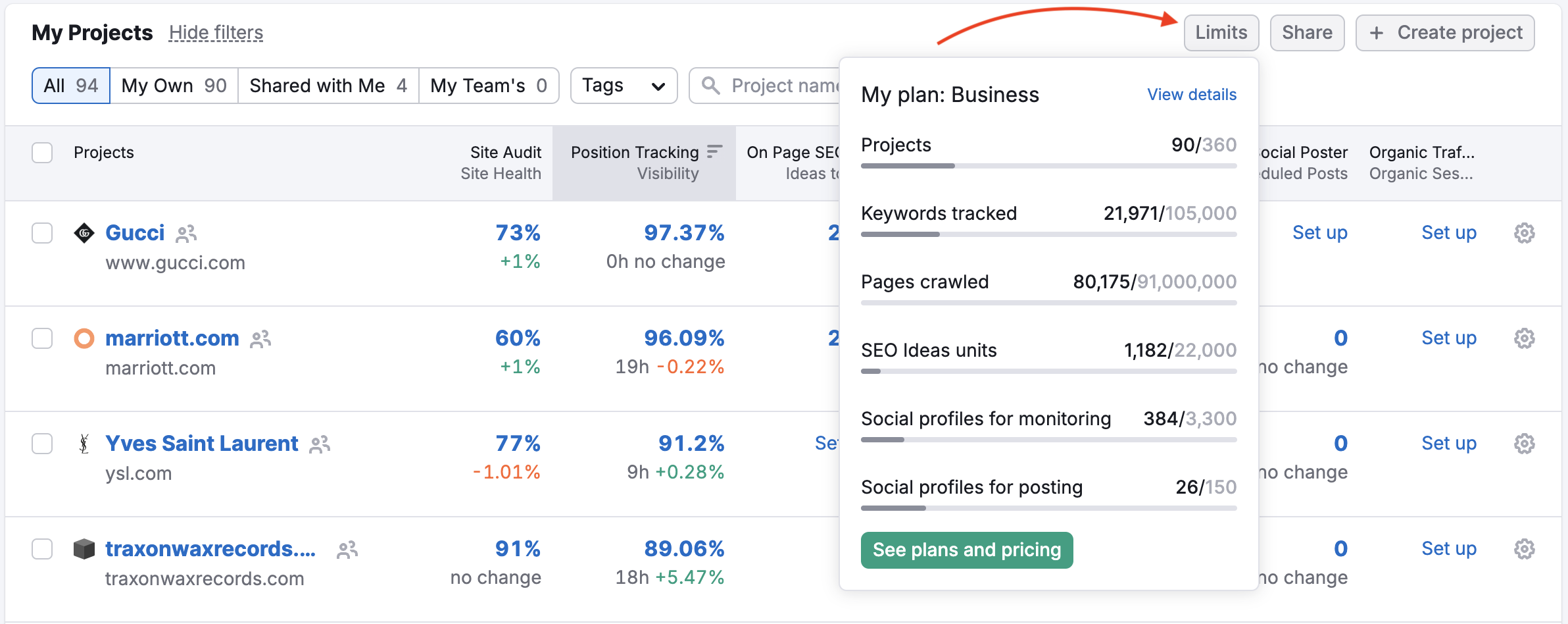Tick the Gucci project checkbox
1568x624 pixels.
click(42, 233)
